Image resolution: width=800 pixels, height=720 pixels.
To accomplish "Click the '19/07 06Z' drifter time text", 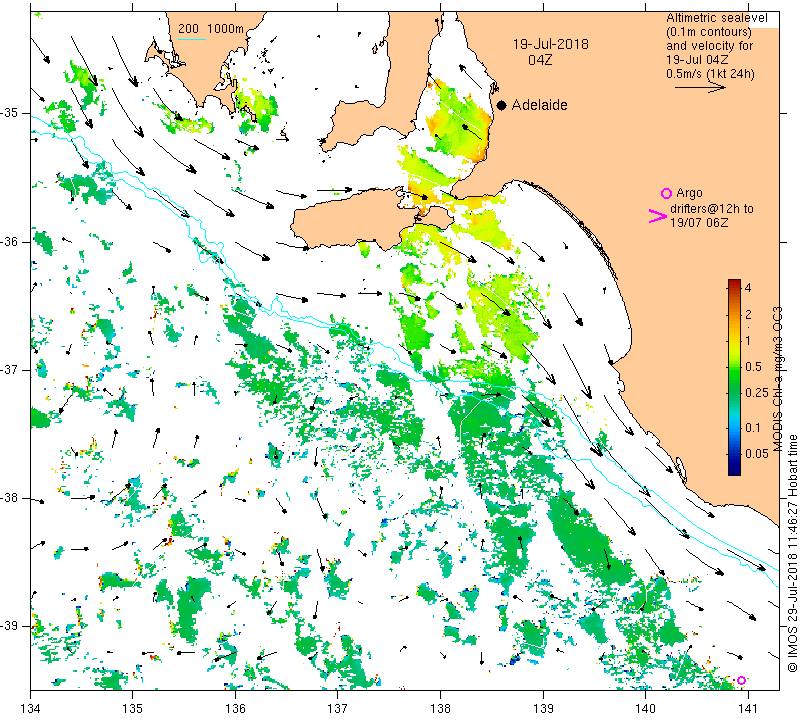I will [699, 222].
